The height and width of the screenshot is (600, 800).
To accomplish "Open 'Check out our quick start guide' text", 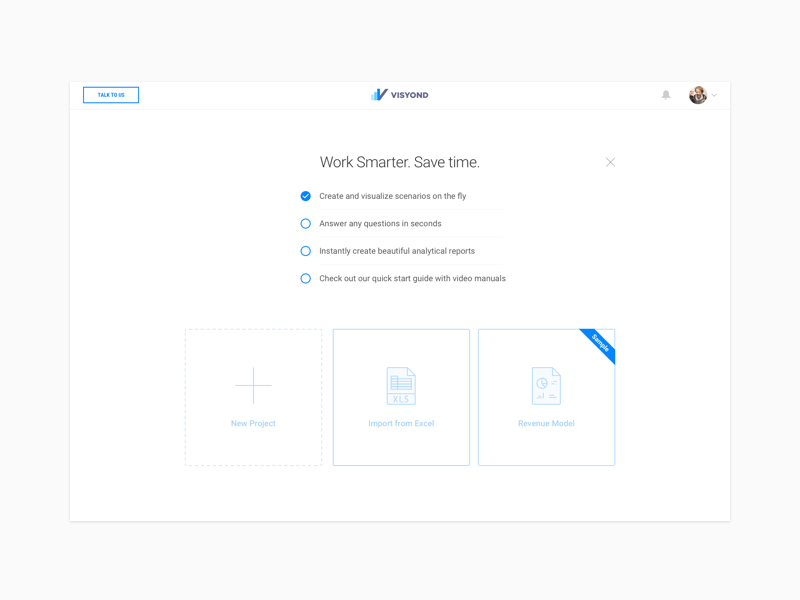I will [x=412, y=279].
